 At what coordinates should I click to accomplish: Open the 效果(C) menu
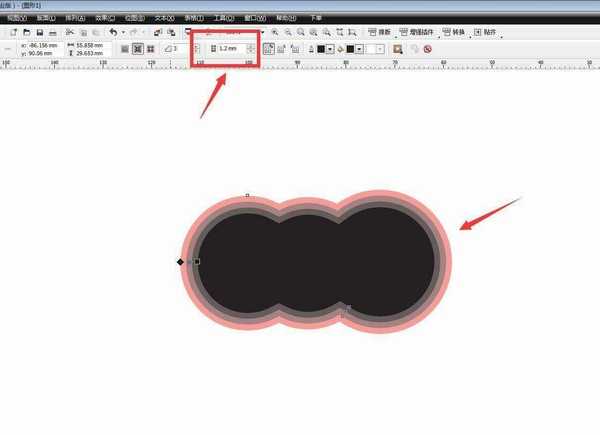pyautogui.click(x=103, y=18)
